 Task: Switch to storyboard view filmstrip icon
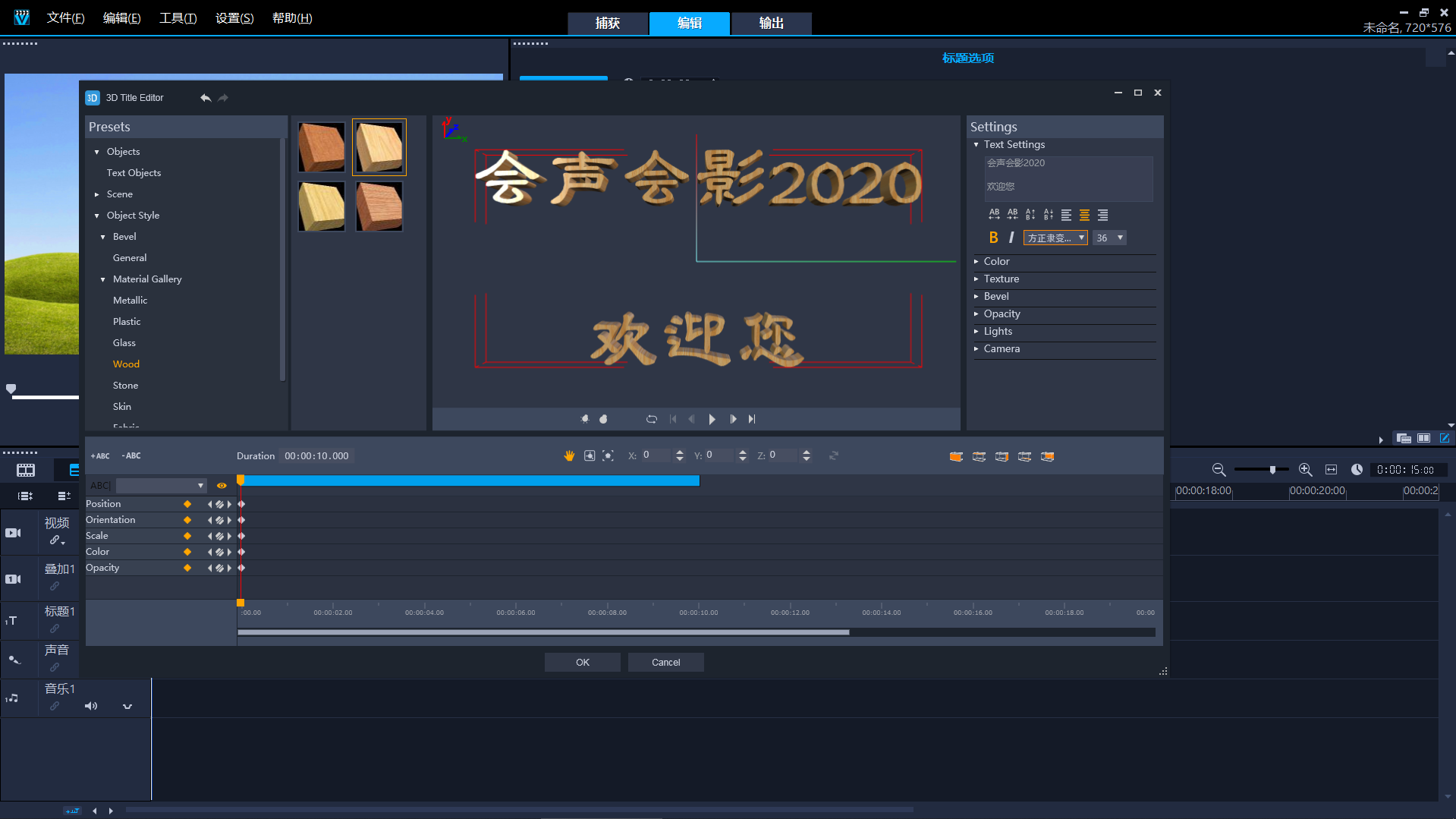click(x=26, y=471)
